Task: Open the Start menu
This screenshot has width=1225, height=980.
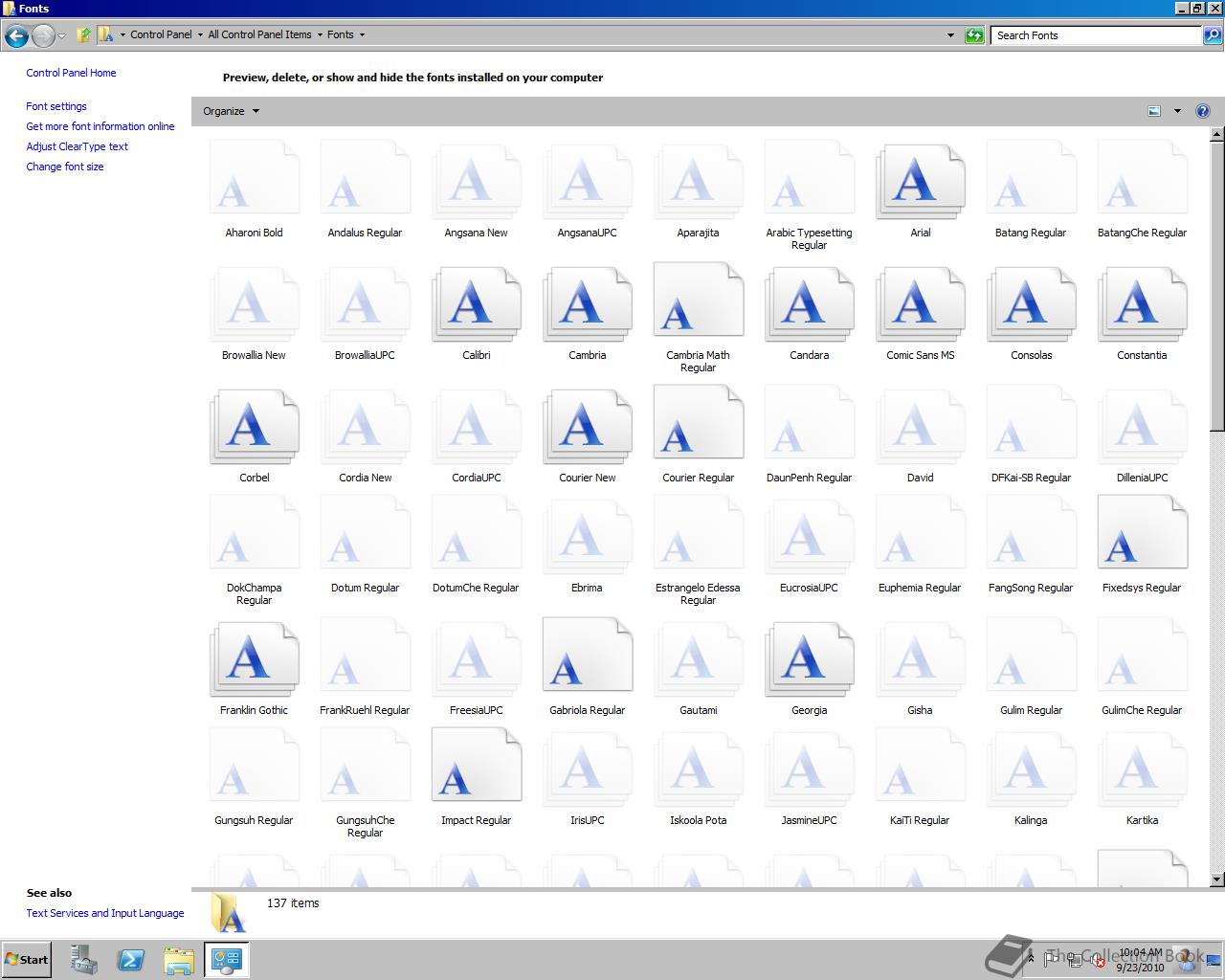Action: [27, 960]
